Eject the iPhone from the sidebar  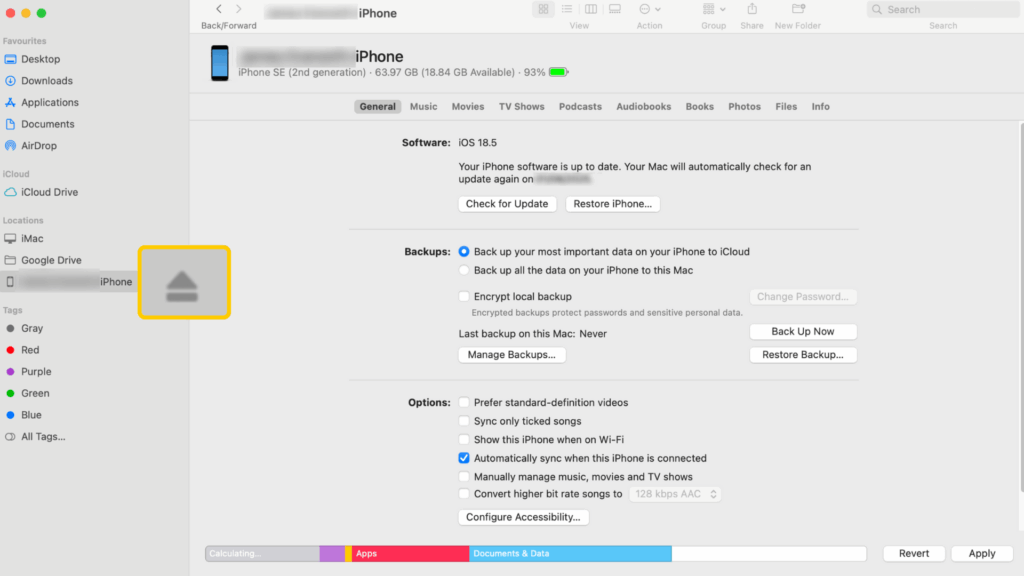184,282
